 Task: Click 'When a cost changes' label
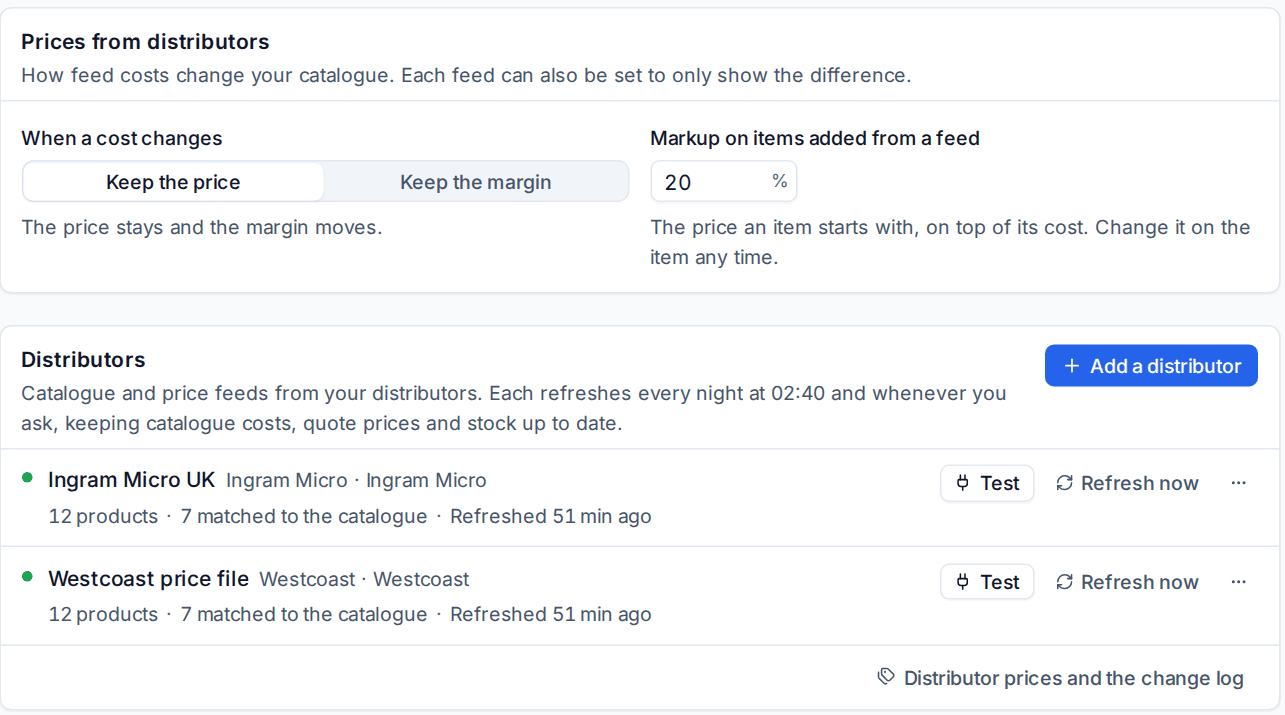click(122, 138)
